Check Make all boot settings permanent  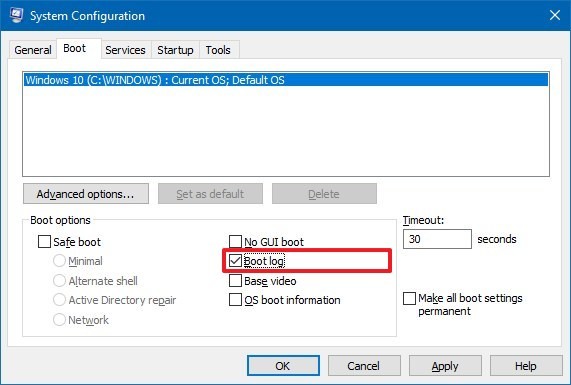coord(409,298)
